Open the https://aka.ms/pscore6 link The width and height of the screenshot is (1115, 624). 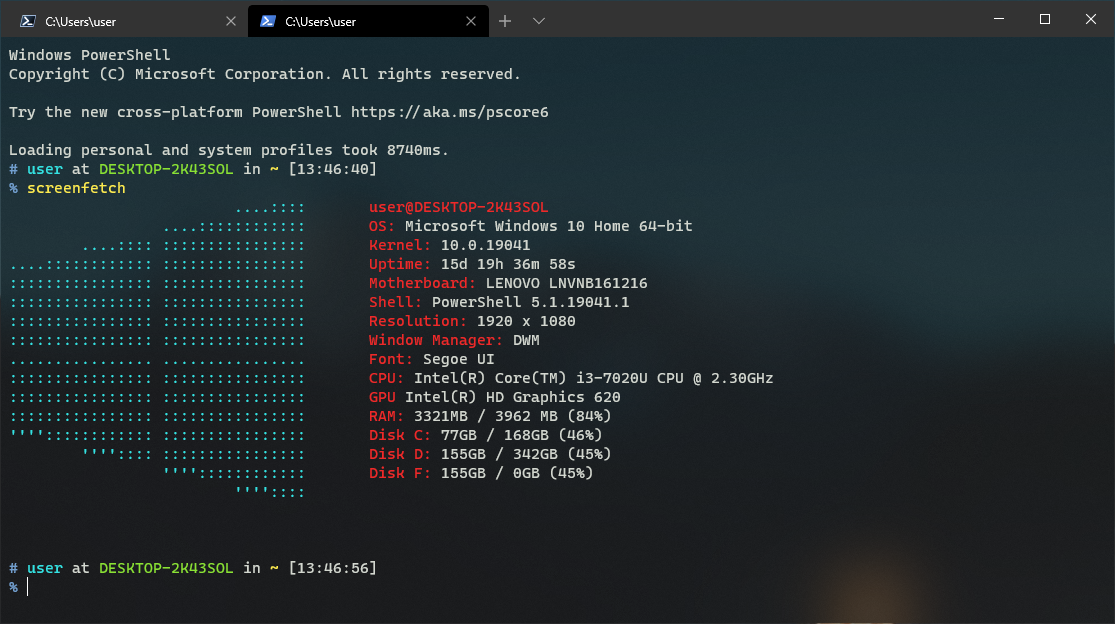(x=449, y=112)
